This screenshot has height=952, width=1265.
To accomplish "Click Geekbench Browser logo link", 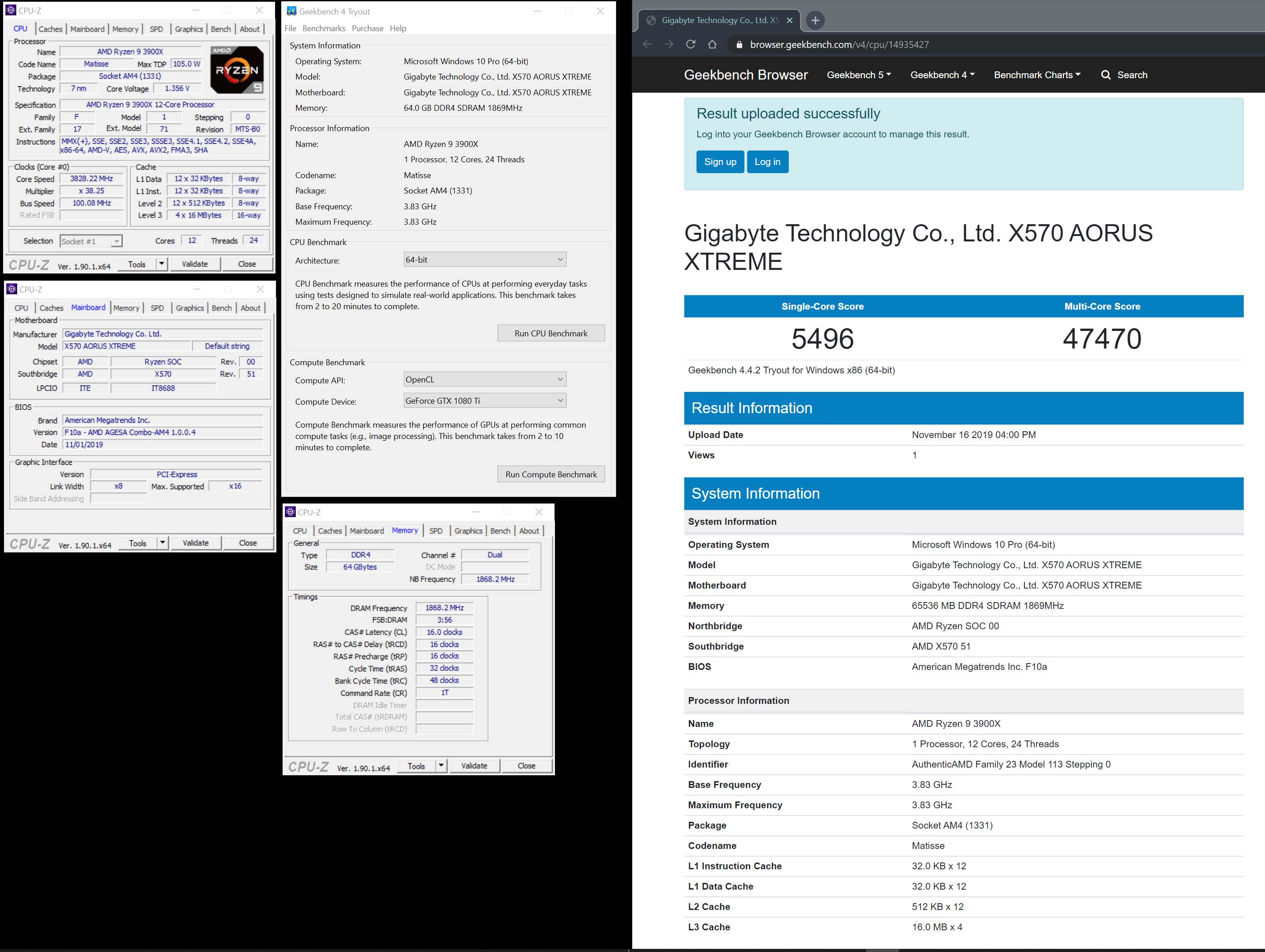I will pyautogui.click(x=746, y=75).
